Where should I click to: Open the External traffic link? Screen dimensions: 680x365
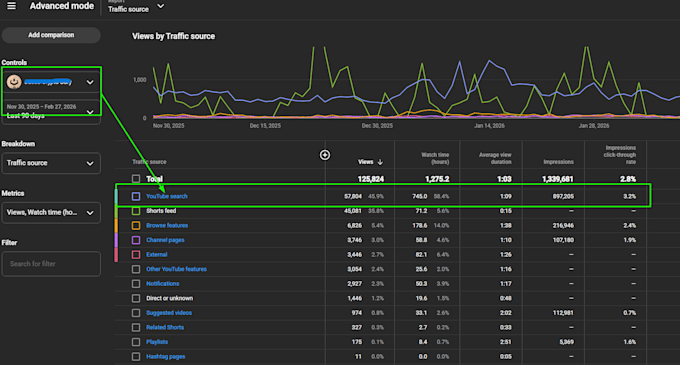[157, 254]
